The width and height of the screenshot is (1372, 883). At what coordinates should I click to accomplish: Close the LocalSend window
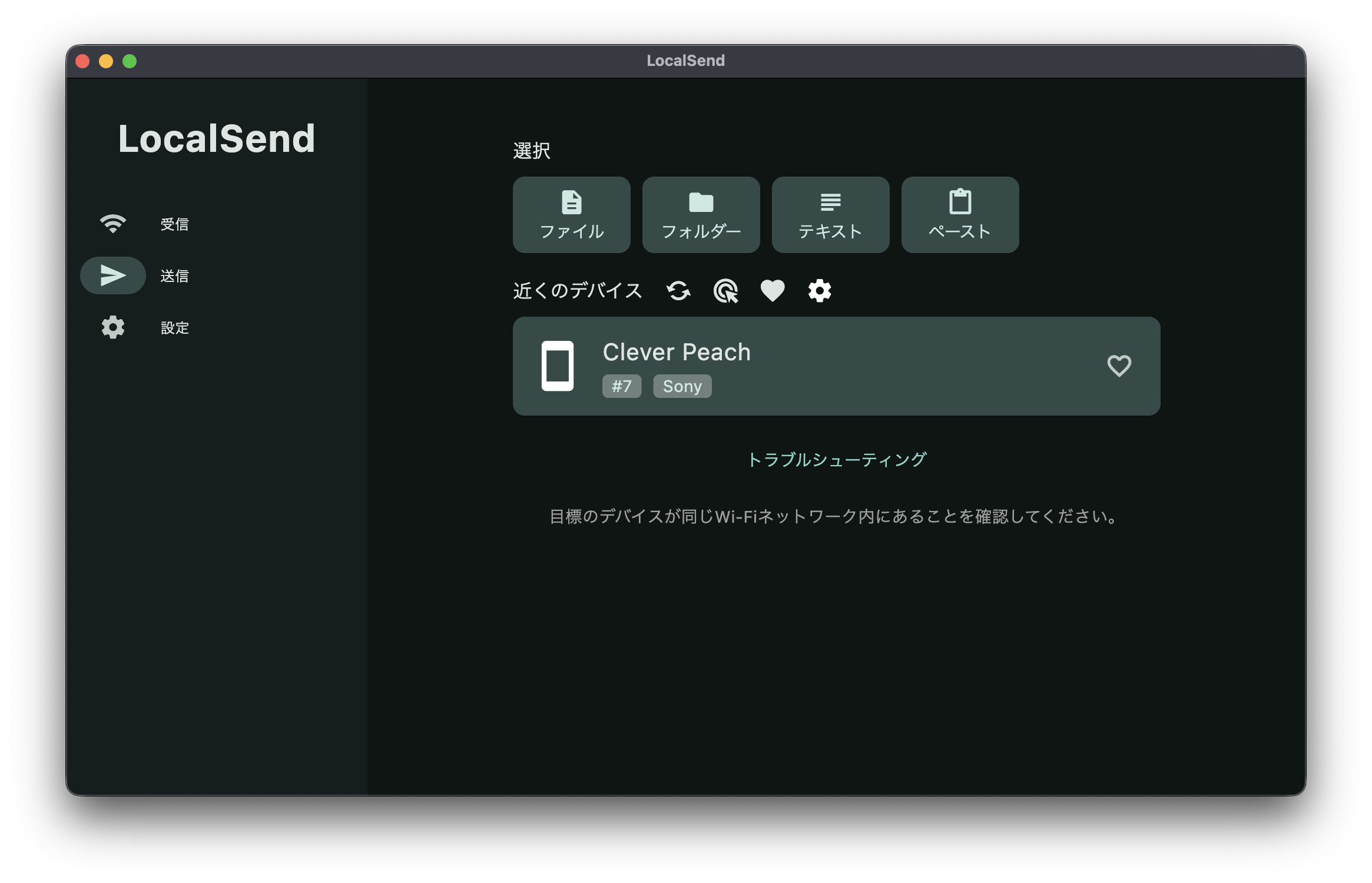(82, 61)
